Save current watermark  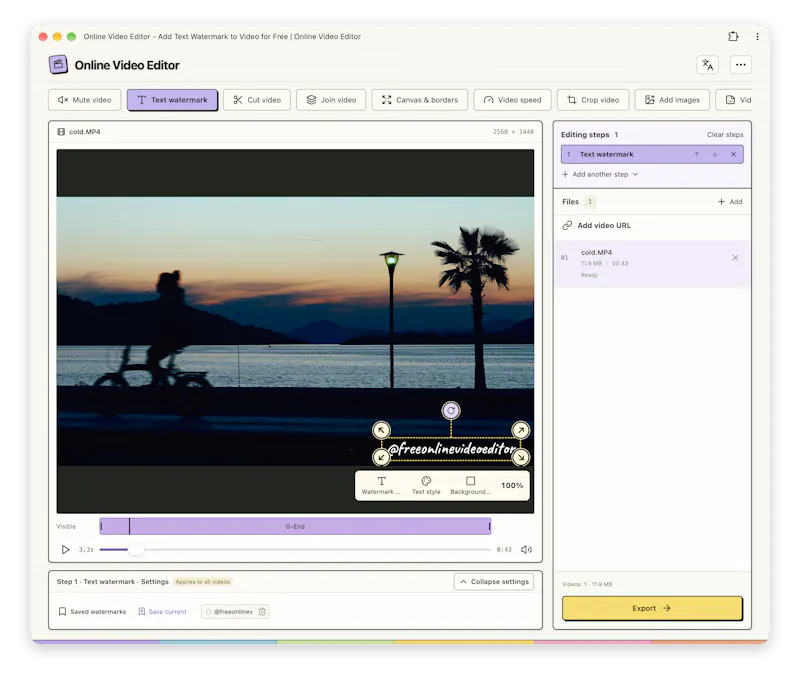pyautogui.click(x=162, y=611)
